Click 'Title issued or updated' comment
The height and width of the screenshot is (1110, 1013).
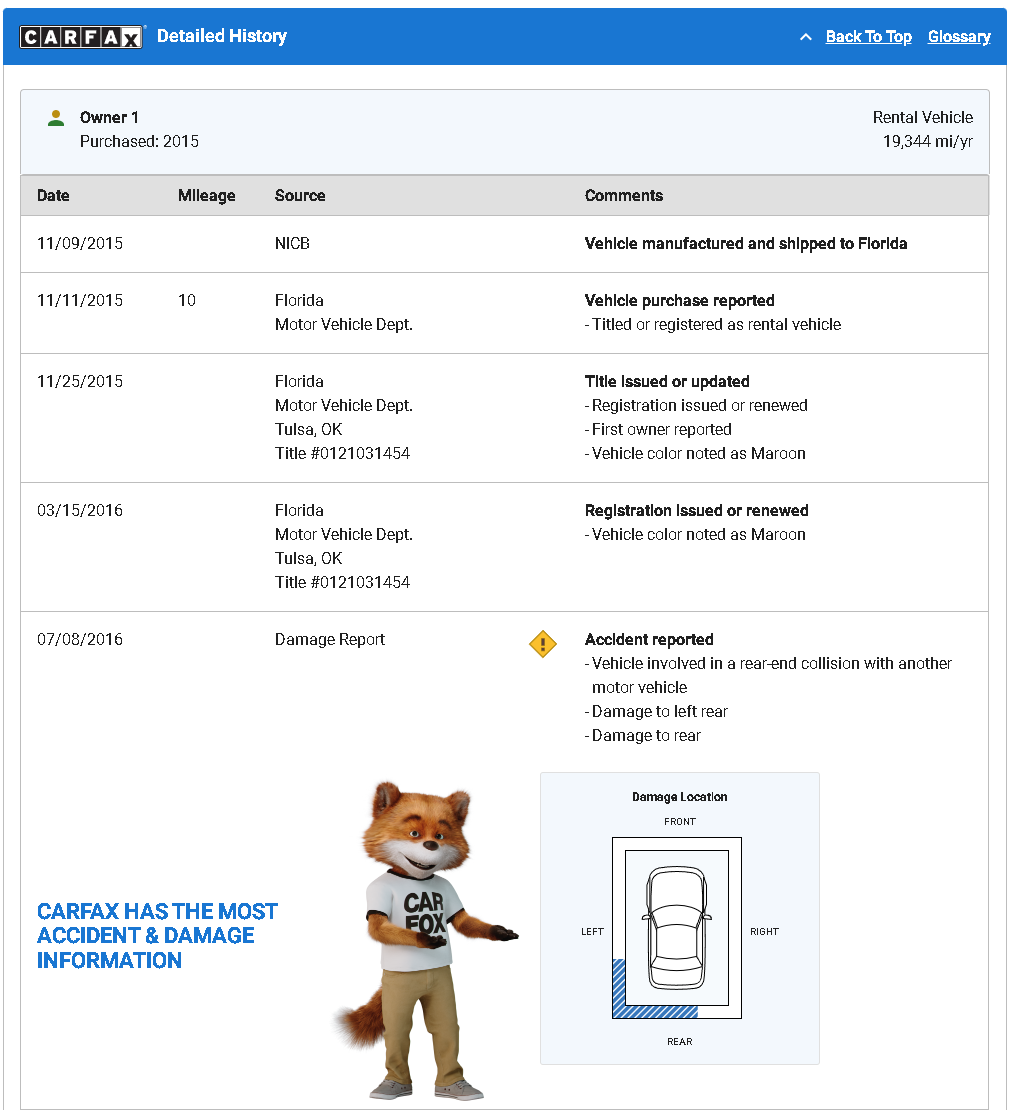(667, 382)
